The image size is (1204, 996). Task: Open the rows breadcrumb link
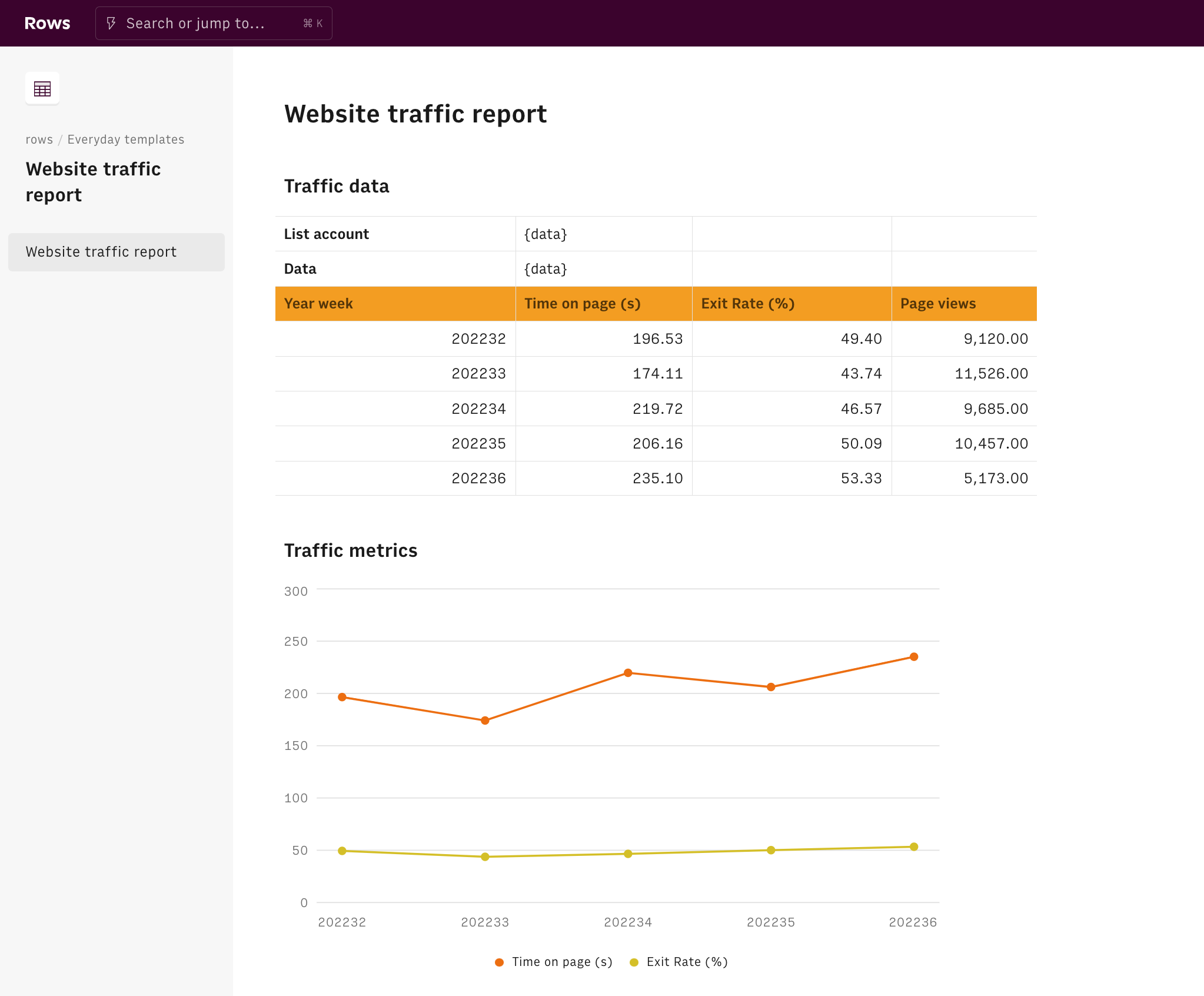point(39,140)
